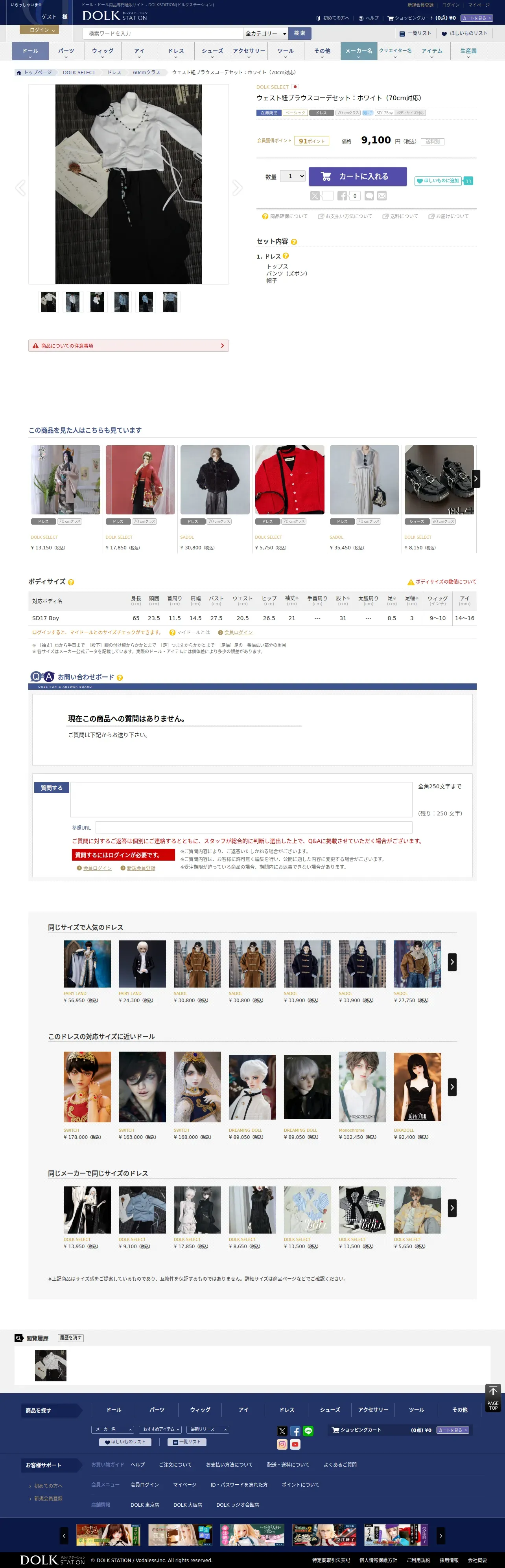Open footer Instagram icon

click(282, 1445)
